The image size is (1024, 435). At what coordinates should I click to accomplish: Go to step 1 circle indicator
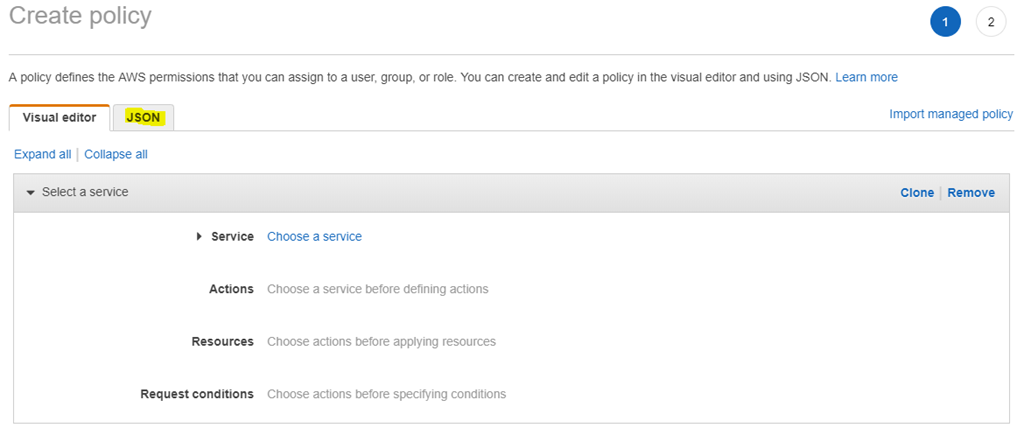pos(945,22)
